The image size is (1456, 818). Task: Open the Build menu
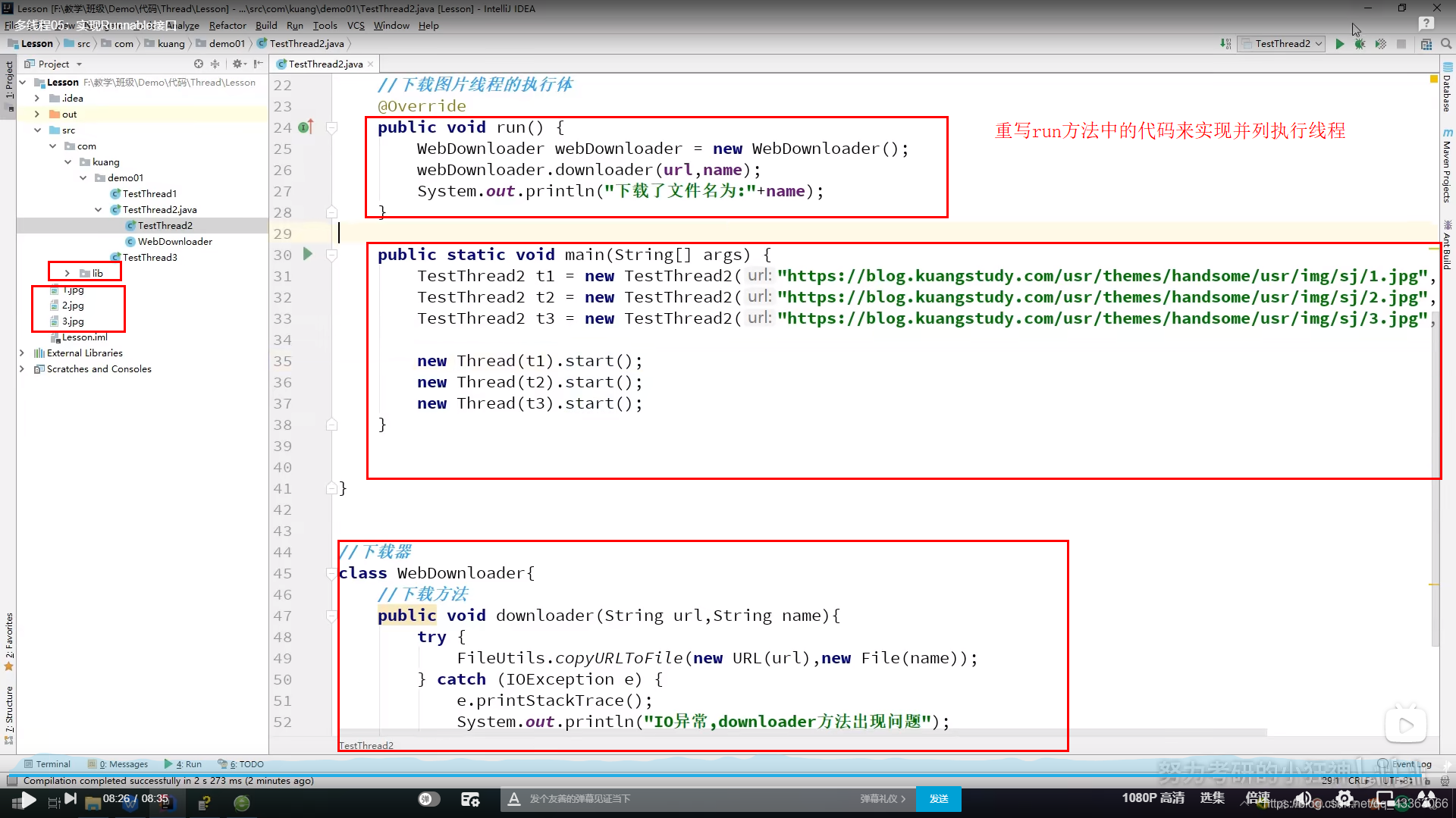pos(266,25)
